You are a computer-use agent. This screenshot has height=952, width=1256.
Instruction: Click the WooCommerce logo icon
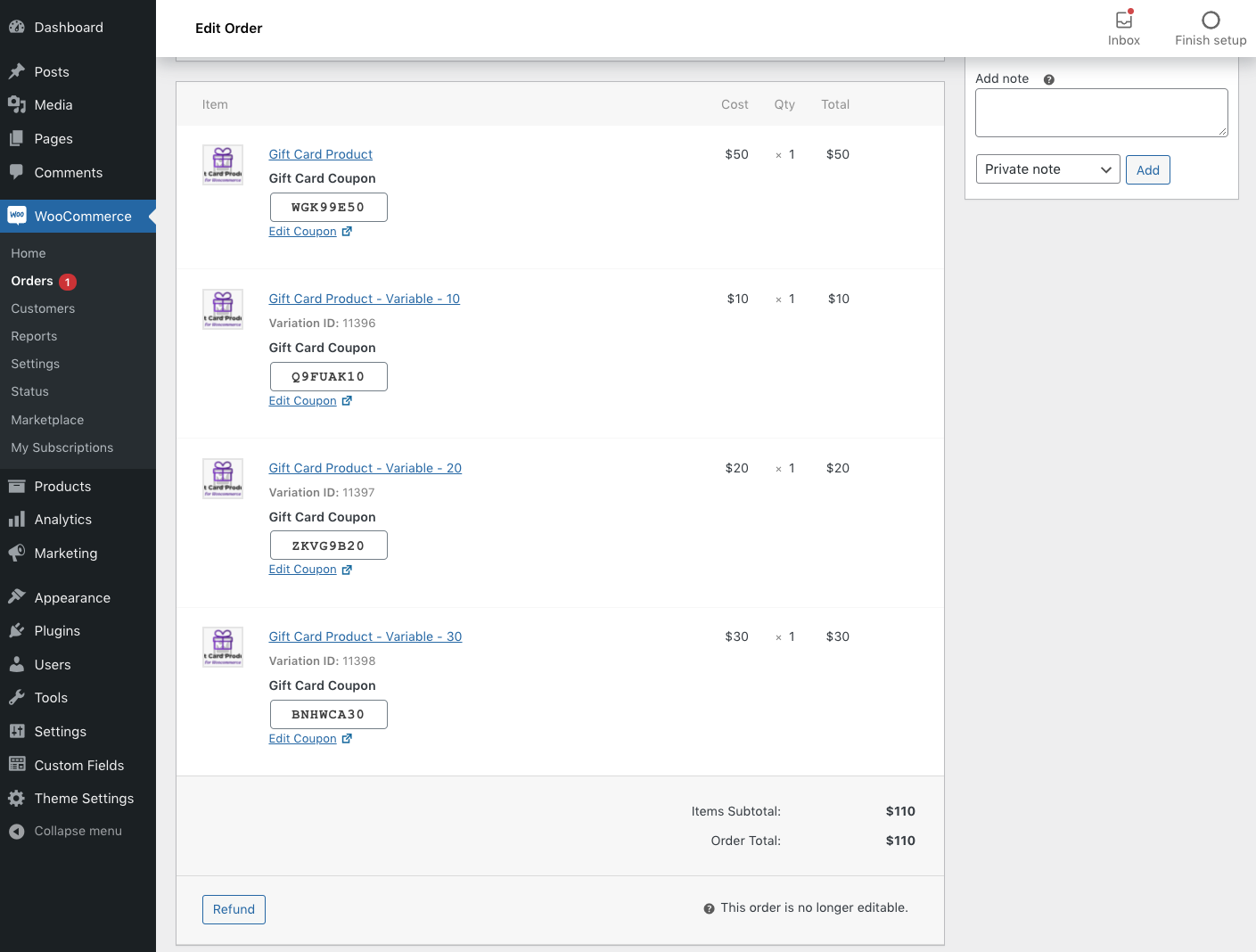tap(16, 216)
